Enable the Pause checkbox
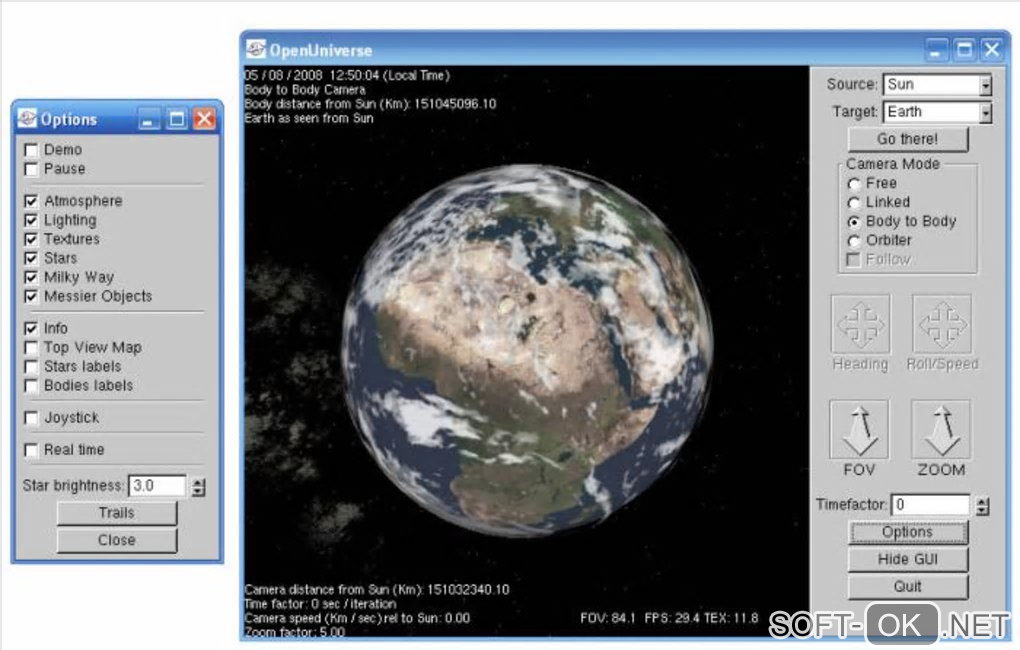Viewport: 1020px width, 650px height. (x=31, y=170)
